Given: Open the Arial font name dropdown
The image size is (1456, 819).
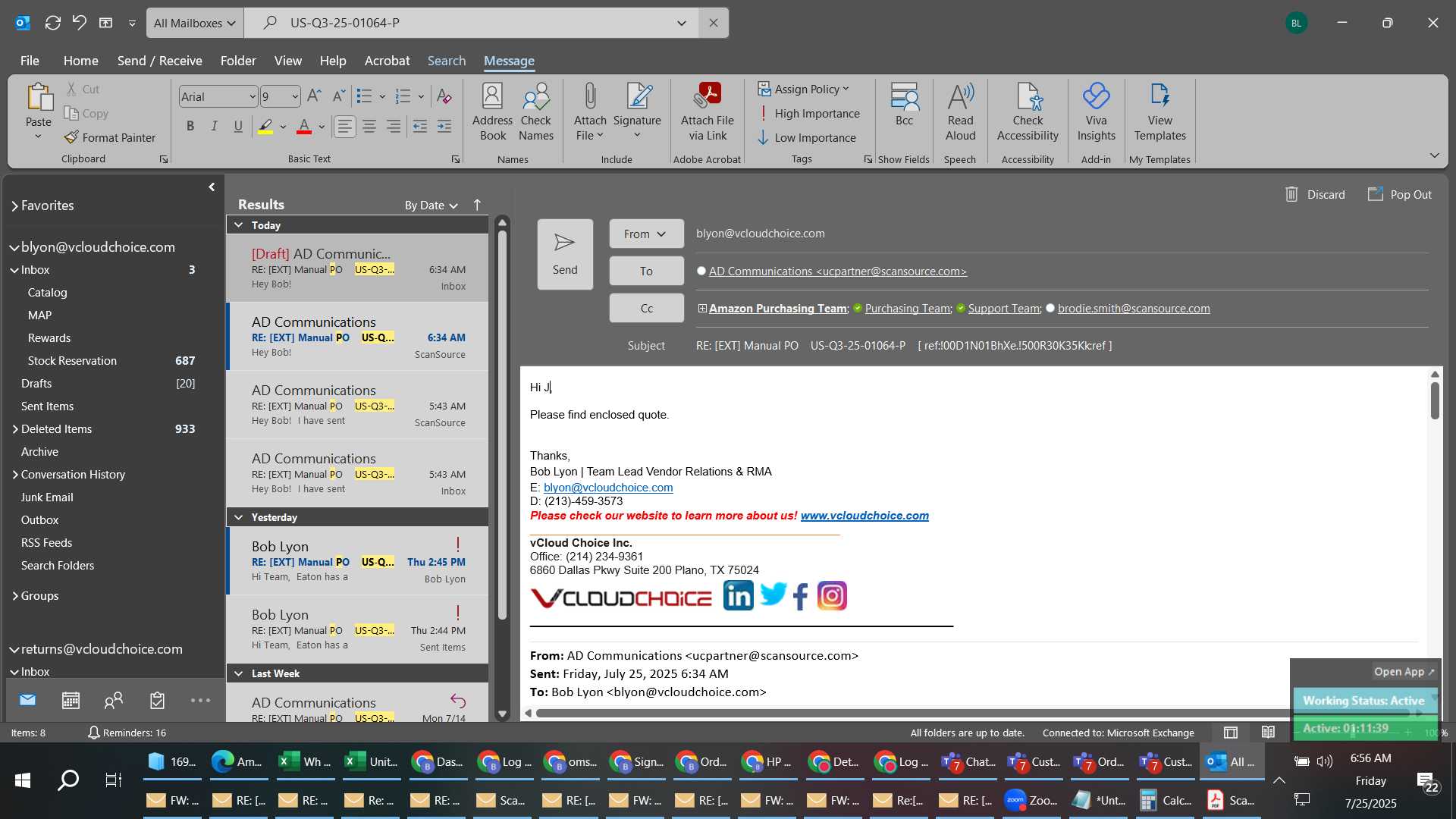Looking at the screenshot, I should pos(253,96).
